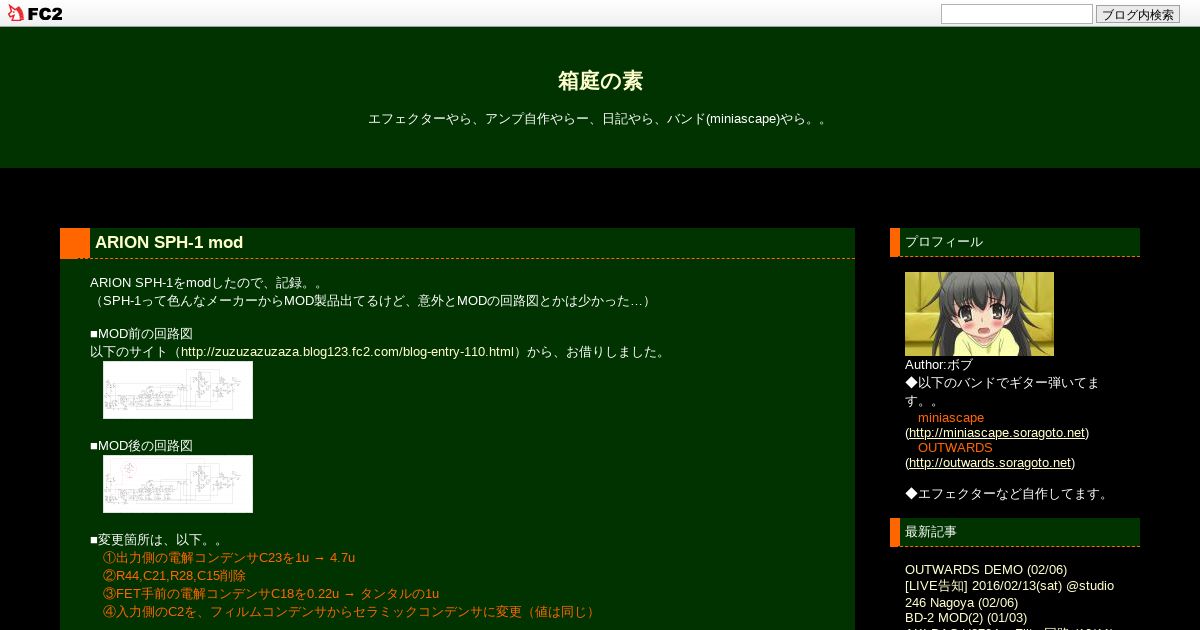Focus the blog search input field
1200x630 pixels.
(x=1017, y=14)
